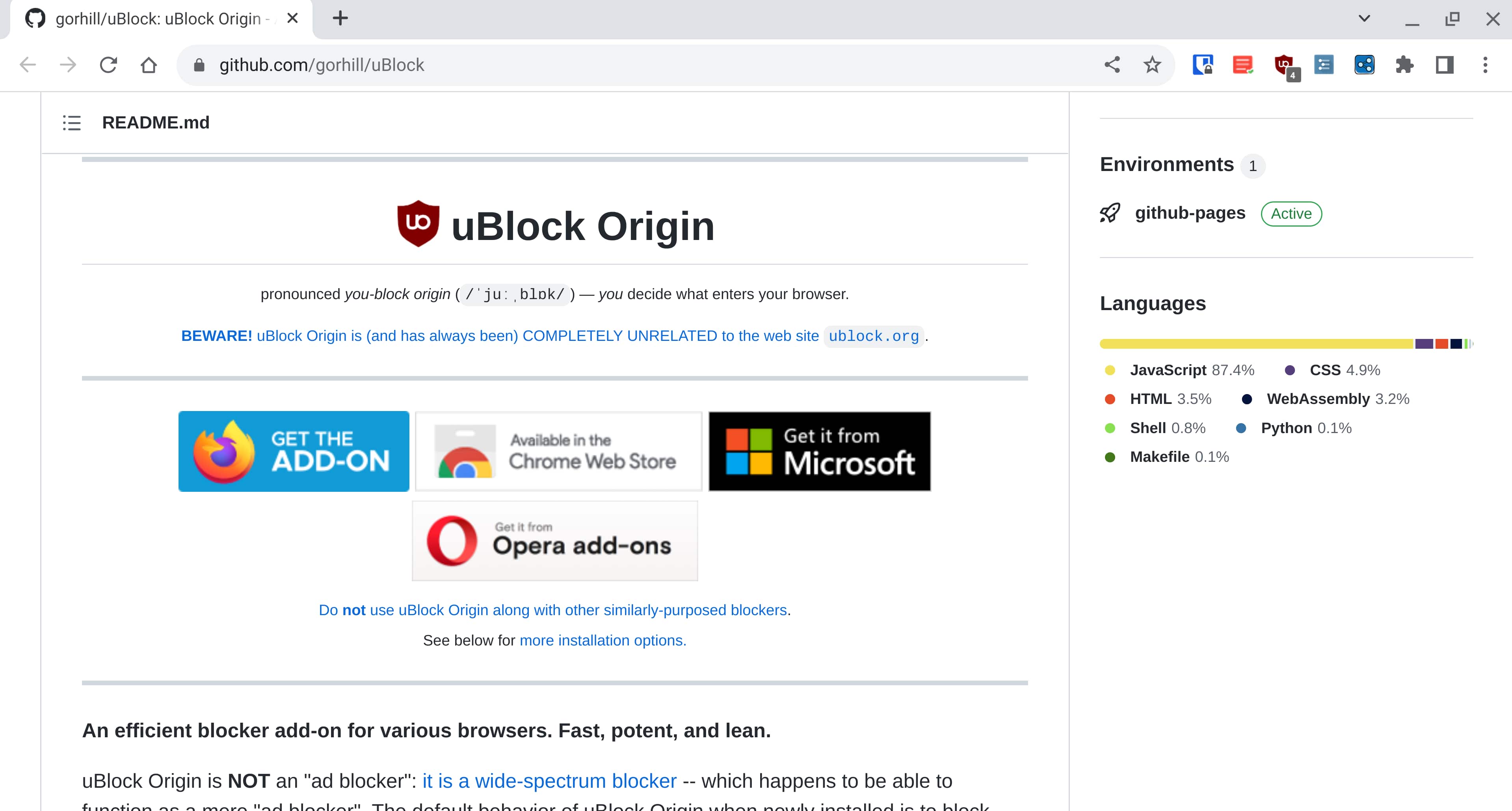1512x811 pixels.
Task: Open the Chrome Web Store badge
Action: click(558, 451)
